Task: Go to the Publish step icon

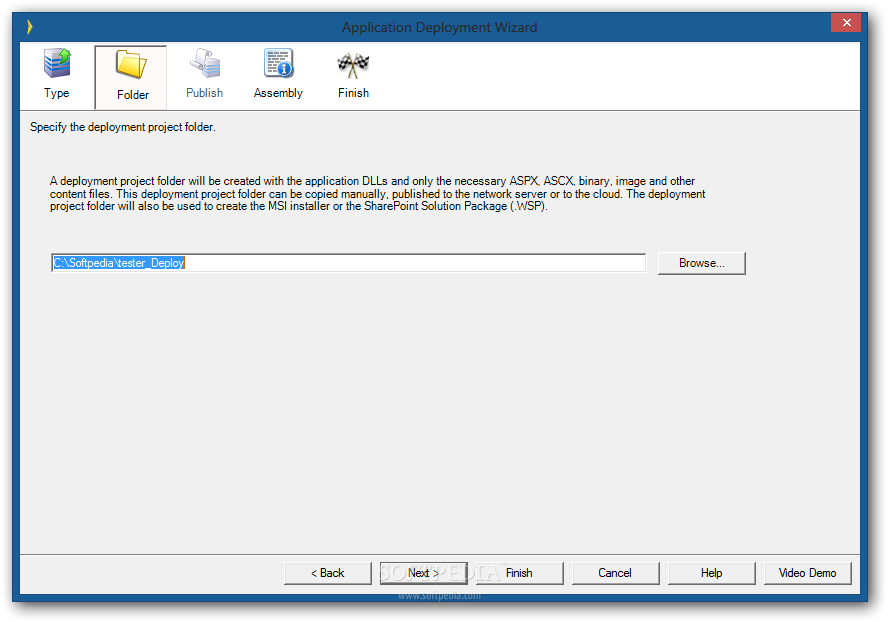Action: point(204,63)
